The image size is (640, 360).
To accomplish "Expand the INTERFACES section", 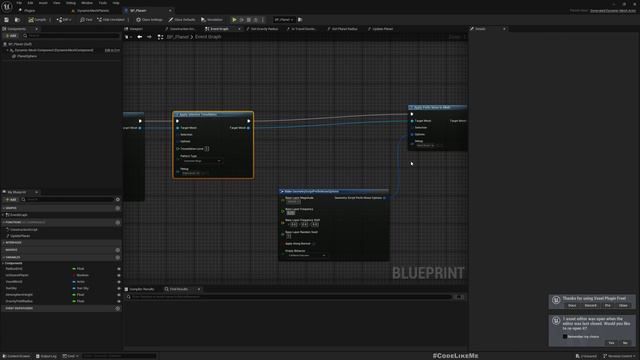I will pyautogui.click(x=3, y=242).
